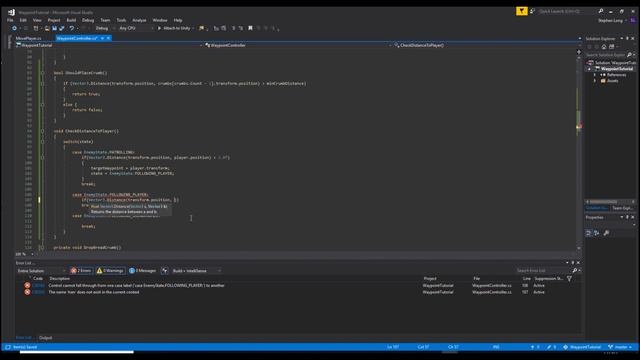Click the Solution Explorer Home icon
The width and height of the screenshot is (640, 360).
point(604,47)
